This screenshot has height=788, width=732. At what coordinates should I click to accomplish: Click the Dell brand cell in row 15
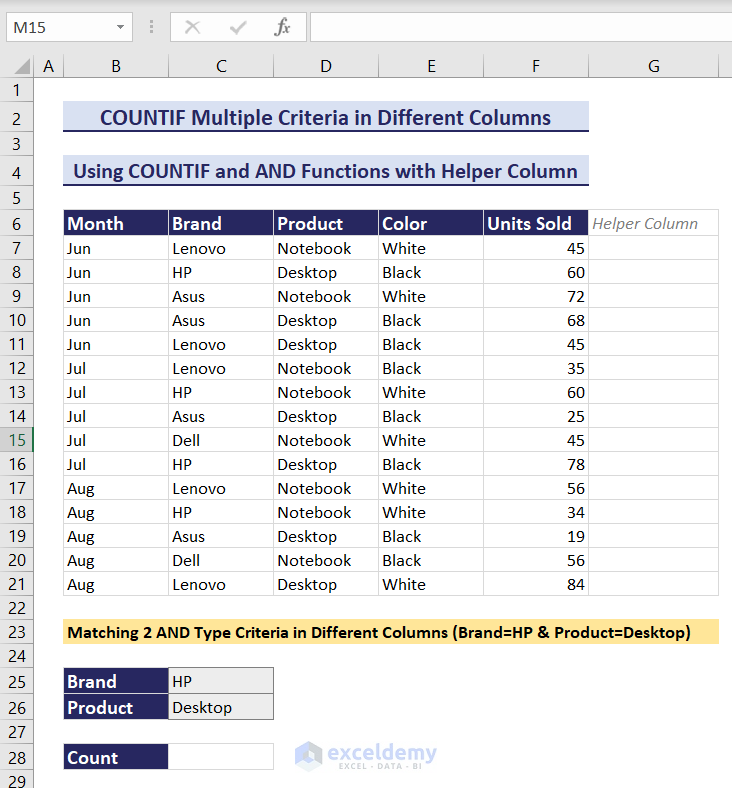point(221,440)
